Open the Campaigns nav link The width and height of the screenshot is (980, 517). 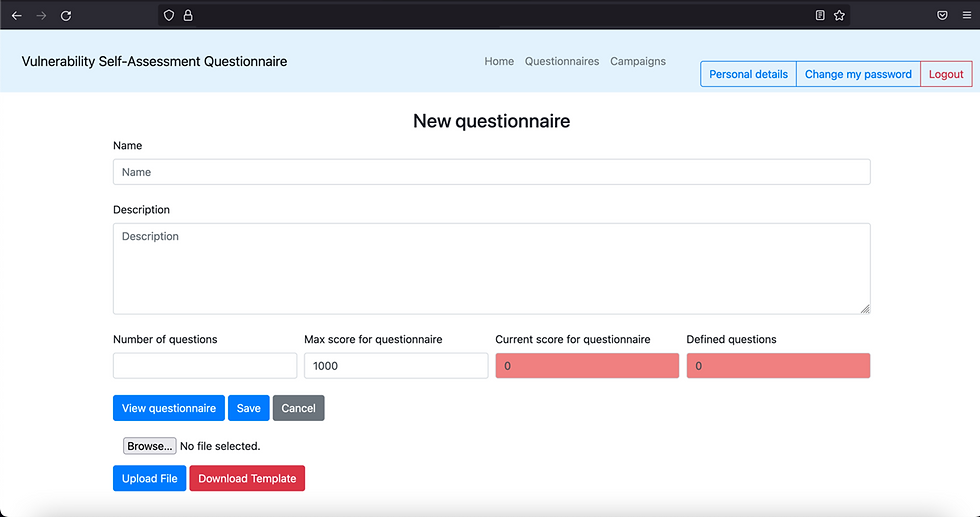638,61
